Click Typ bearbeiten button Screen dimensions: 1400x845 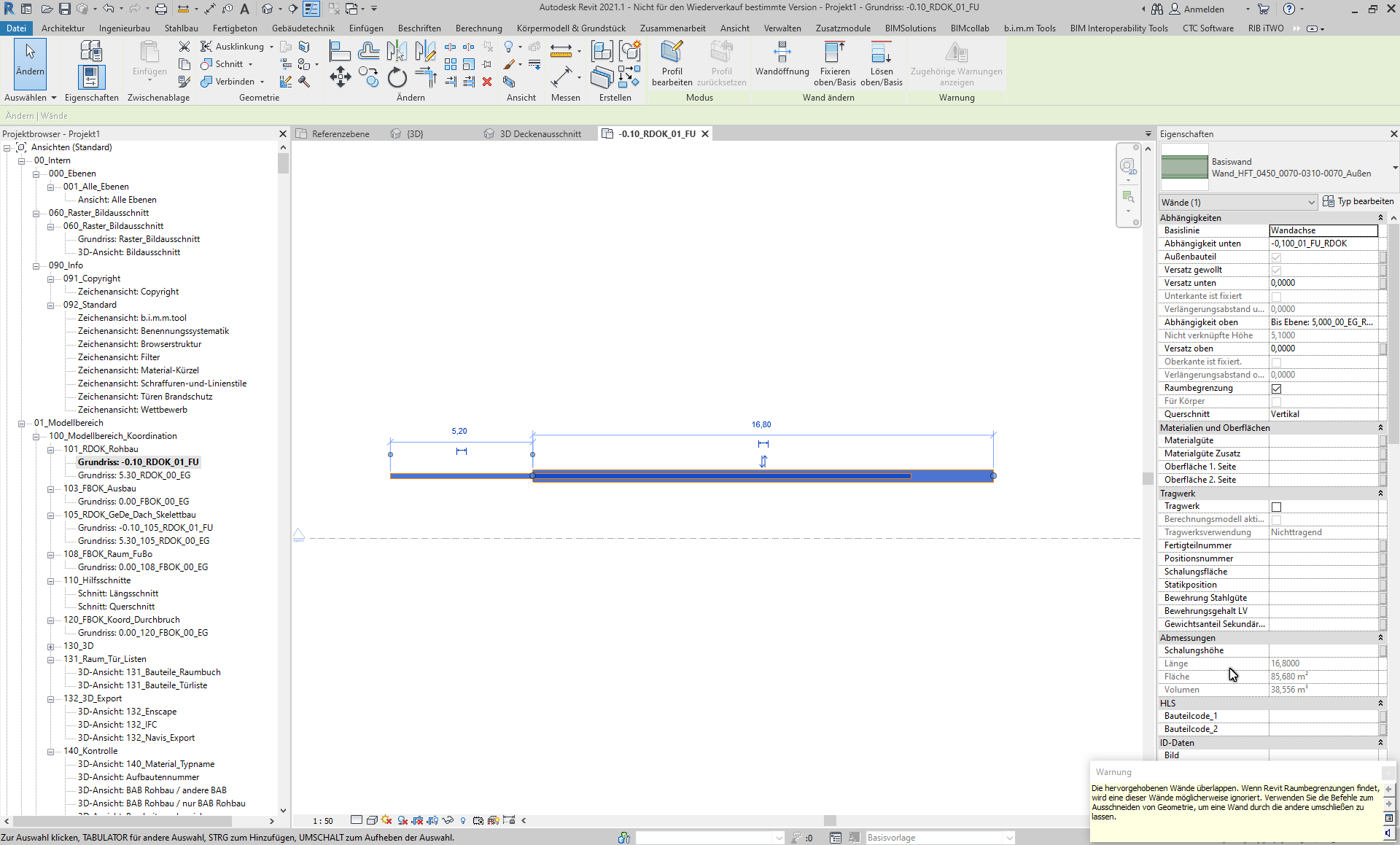point(1358,201)
